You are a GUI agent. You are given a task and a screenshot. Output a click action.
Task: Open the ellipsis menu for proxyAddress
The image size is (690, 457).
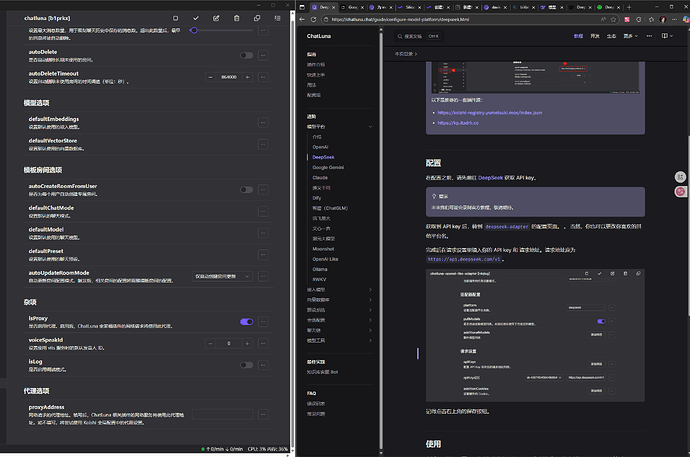263,414
